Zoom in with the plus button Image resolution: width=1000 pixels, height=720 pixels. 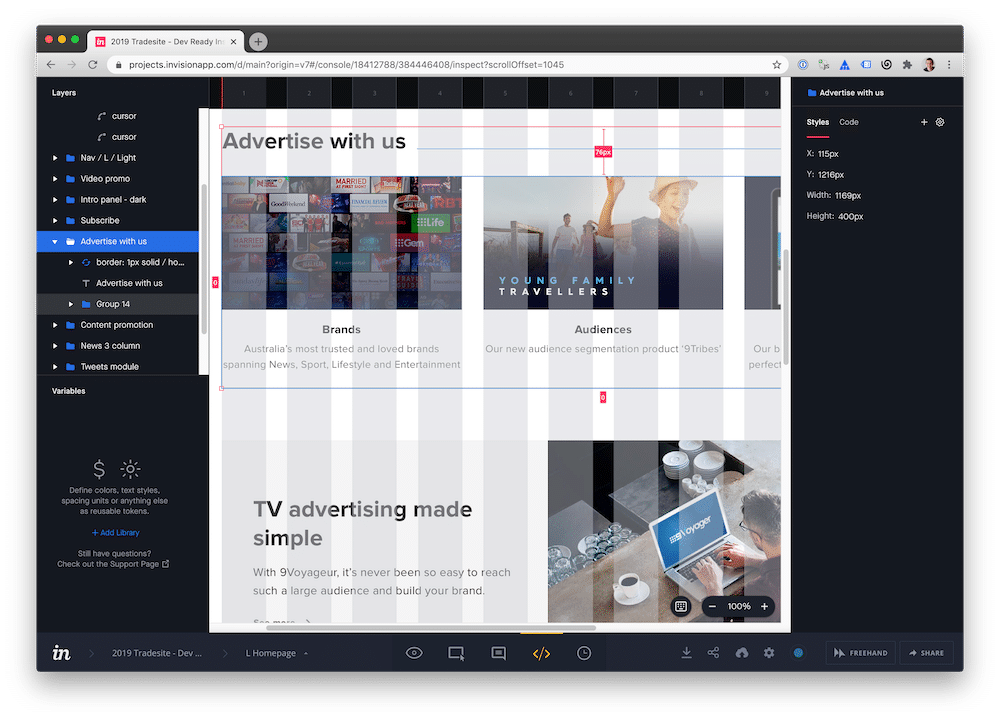[764, 606]
